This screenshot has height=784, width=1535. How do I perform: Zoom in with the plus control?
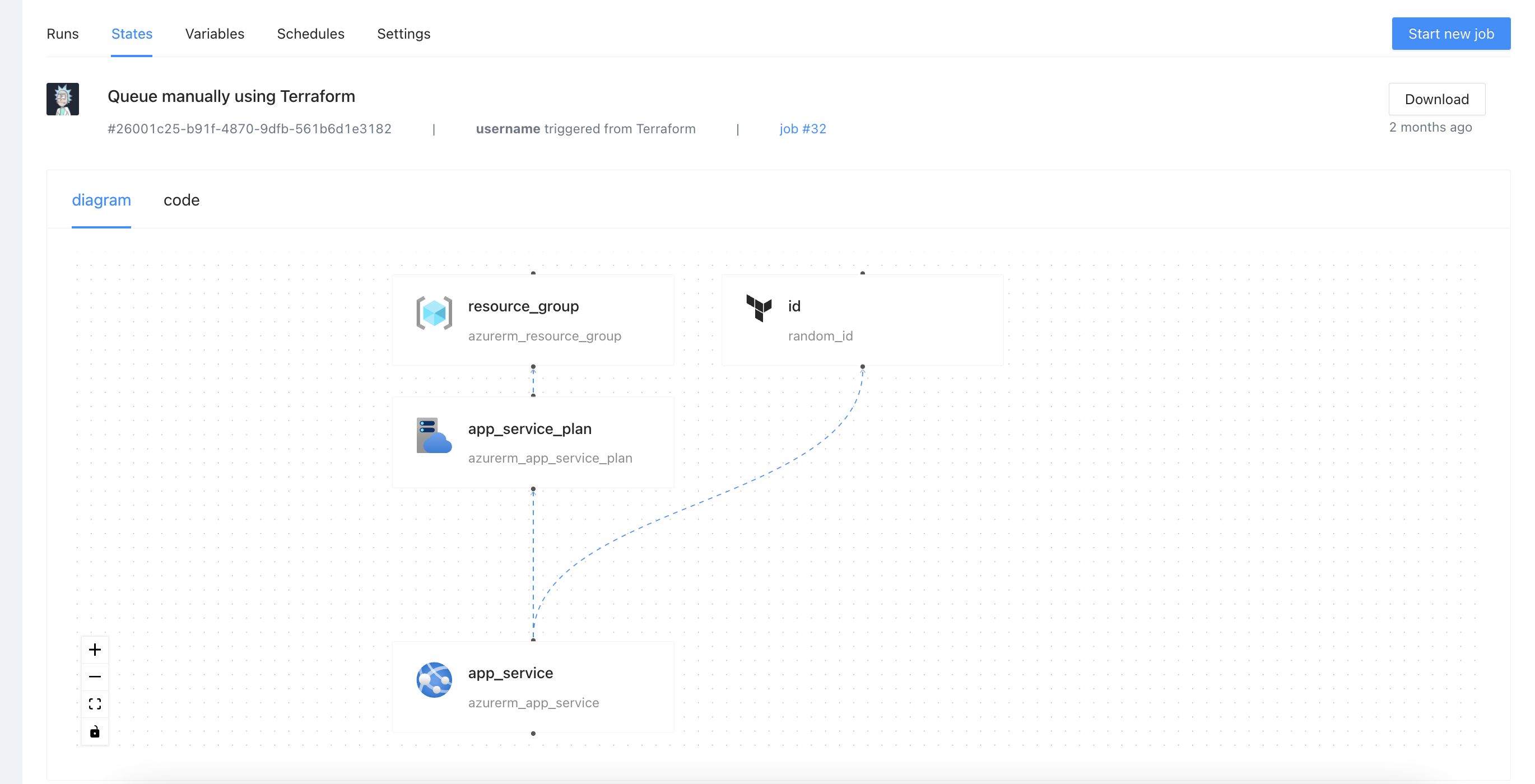95,650
